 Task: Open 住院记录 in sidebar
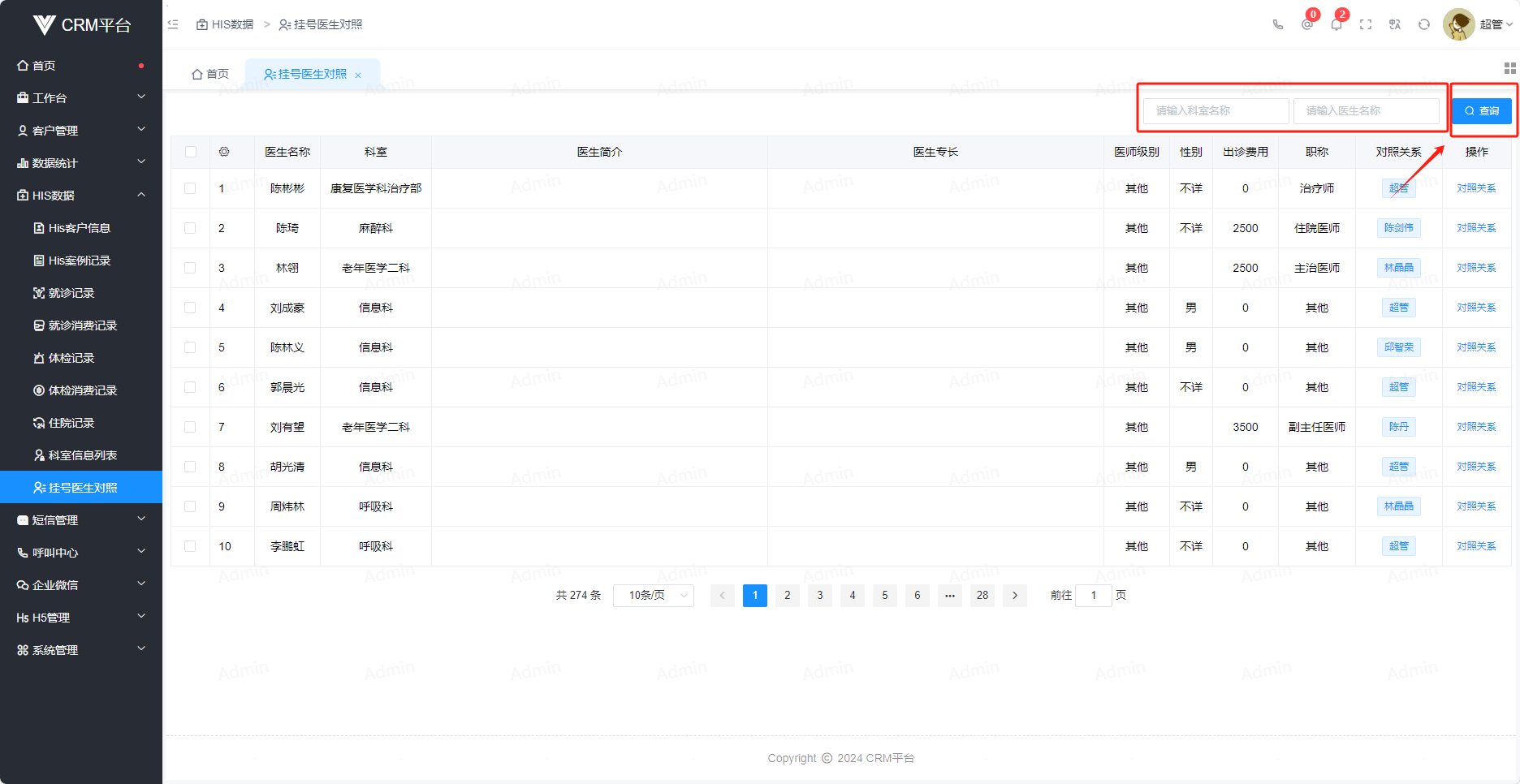[81, 423]
